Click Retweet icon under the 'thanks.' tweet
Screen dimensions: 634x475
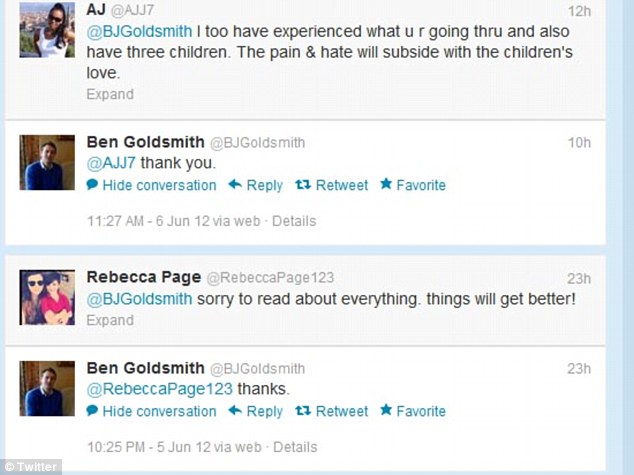click(302, 411)
